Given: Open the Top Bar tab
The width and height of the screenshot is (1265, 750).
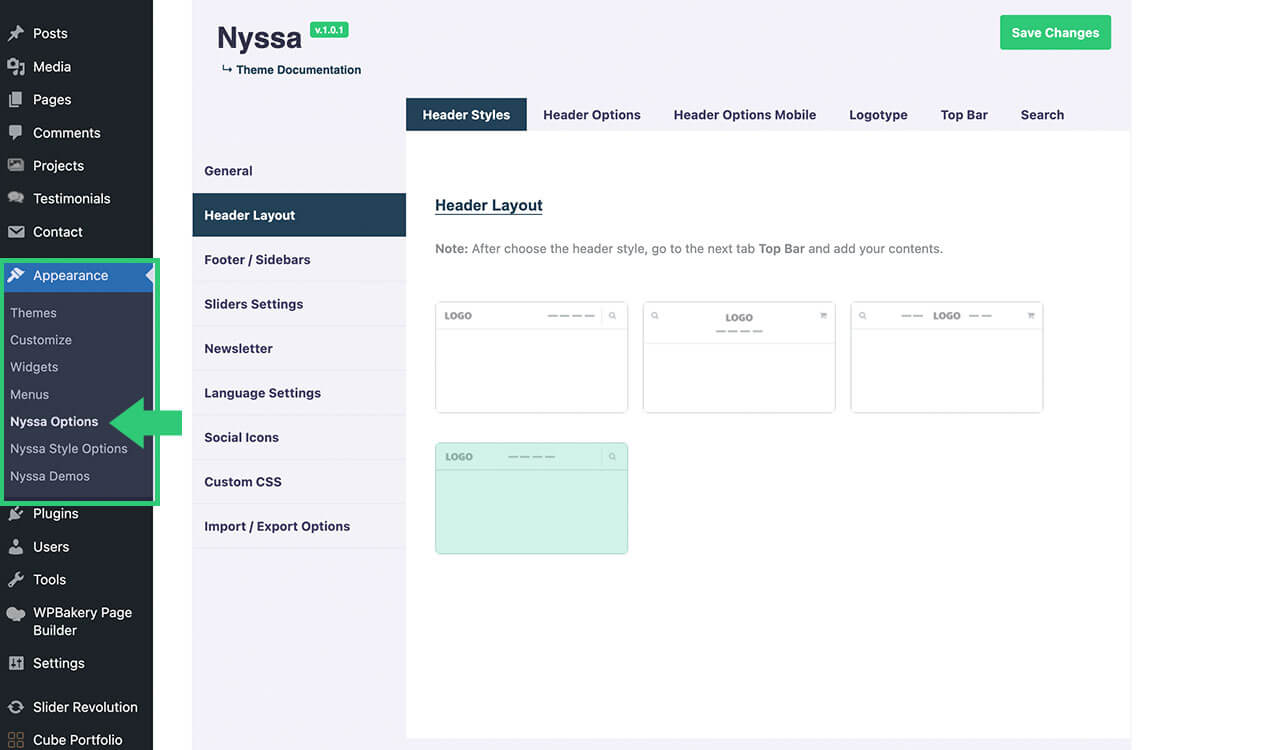Looking at the screenshot, I should click(x=964, y=115).
